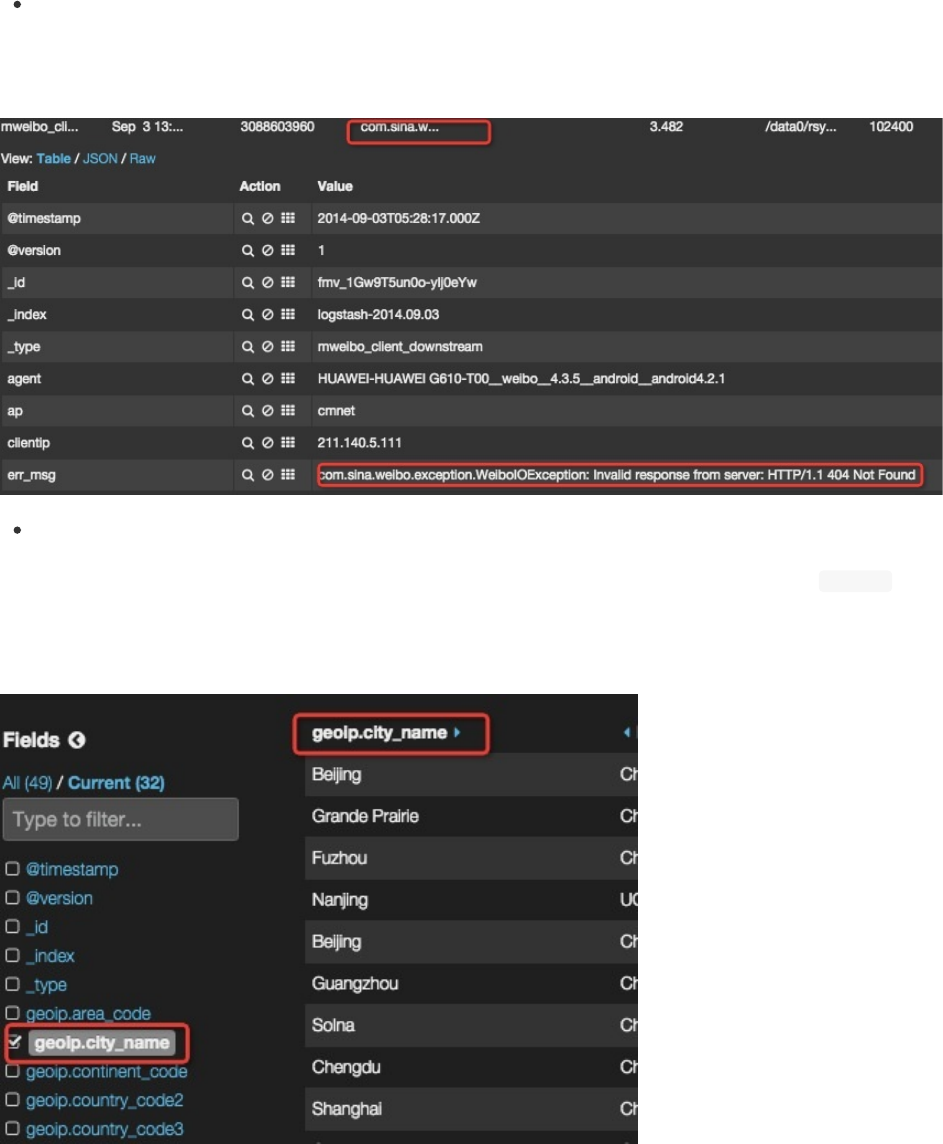
Task: Click magnifier icon in _type row
Action: [248, 347]
